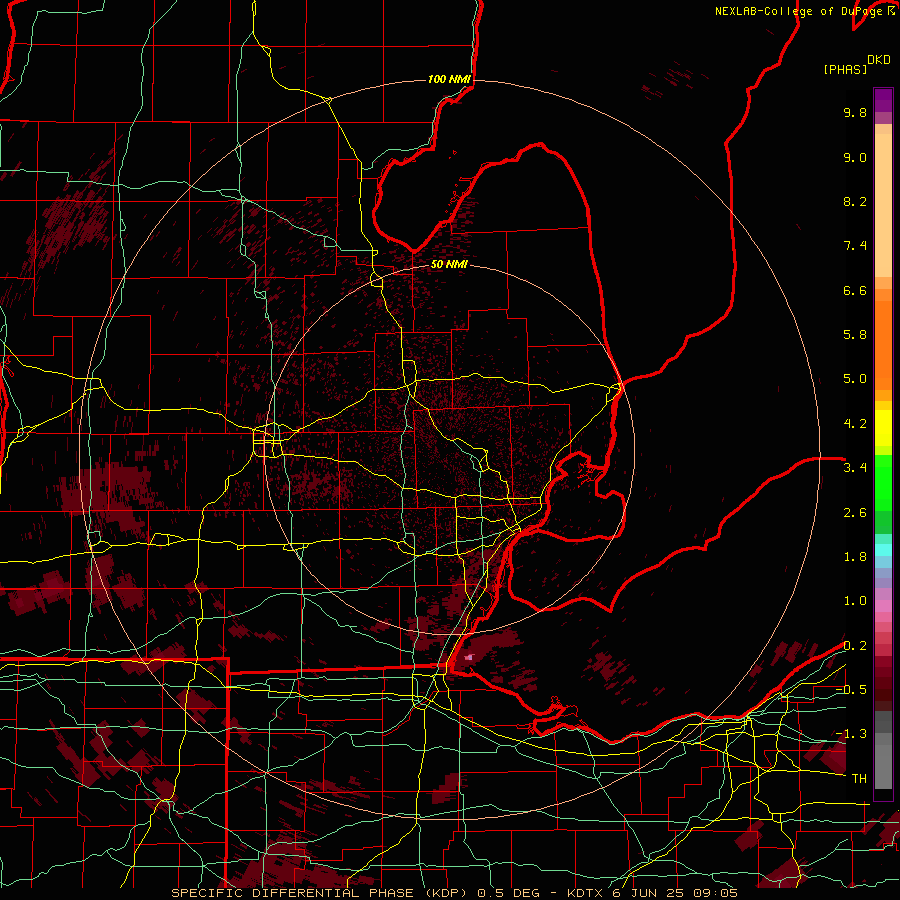
Task: Pick the orange band of the color bar
Action: 883,344
